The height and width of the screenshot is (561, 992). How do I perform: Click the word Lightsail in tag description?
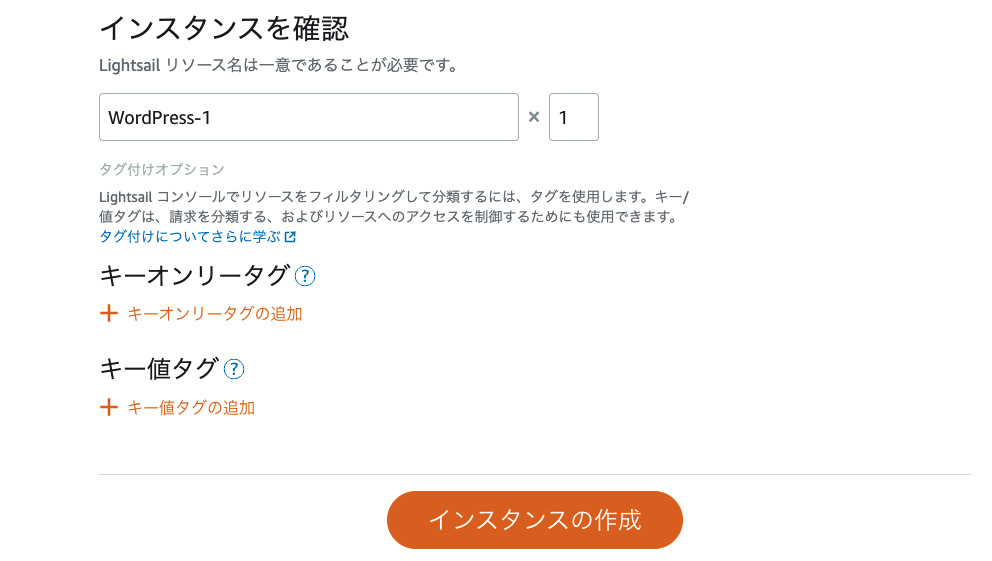click(126, 197)
